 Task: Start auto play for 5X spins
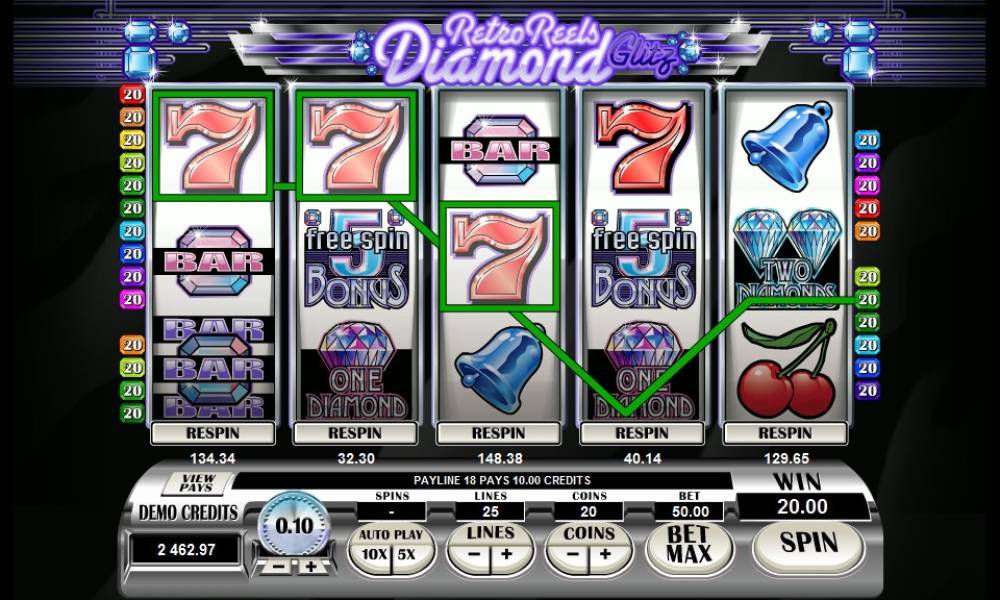(408, 555)
